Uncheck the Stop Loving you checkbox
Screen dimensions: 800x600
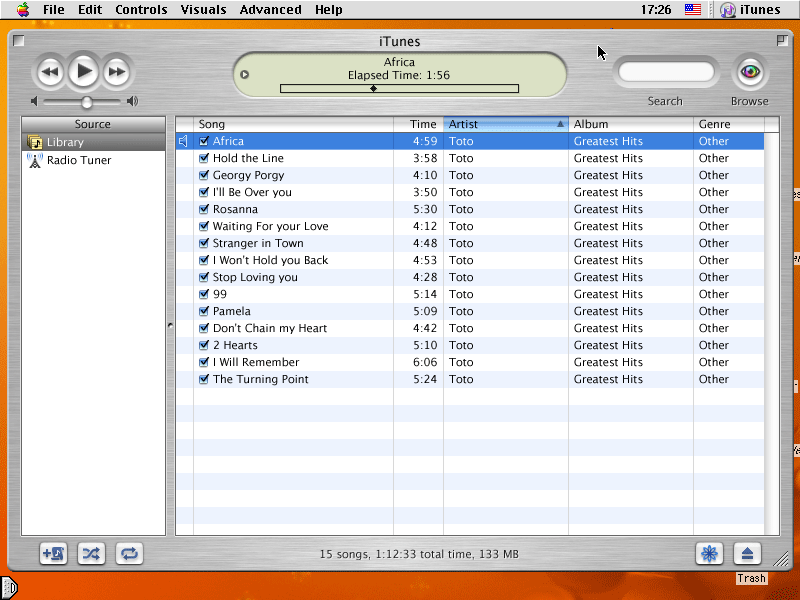pyautogui.click(x=204, y=277)
